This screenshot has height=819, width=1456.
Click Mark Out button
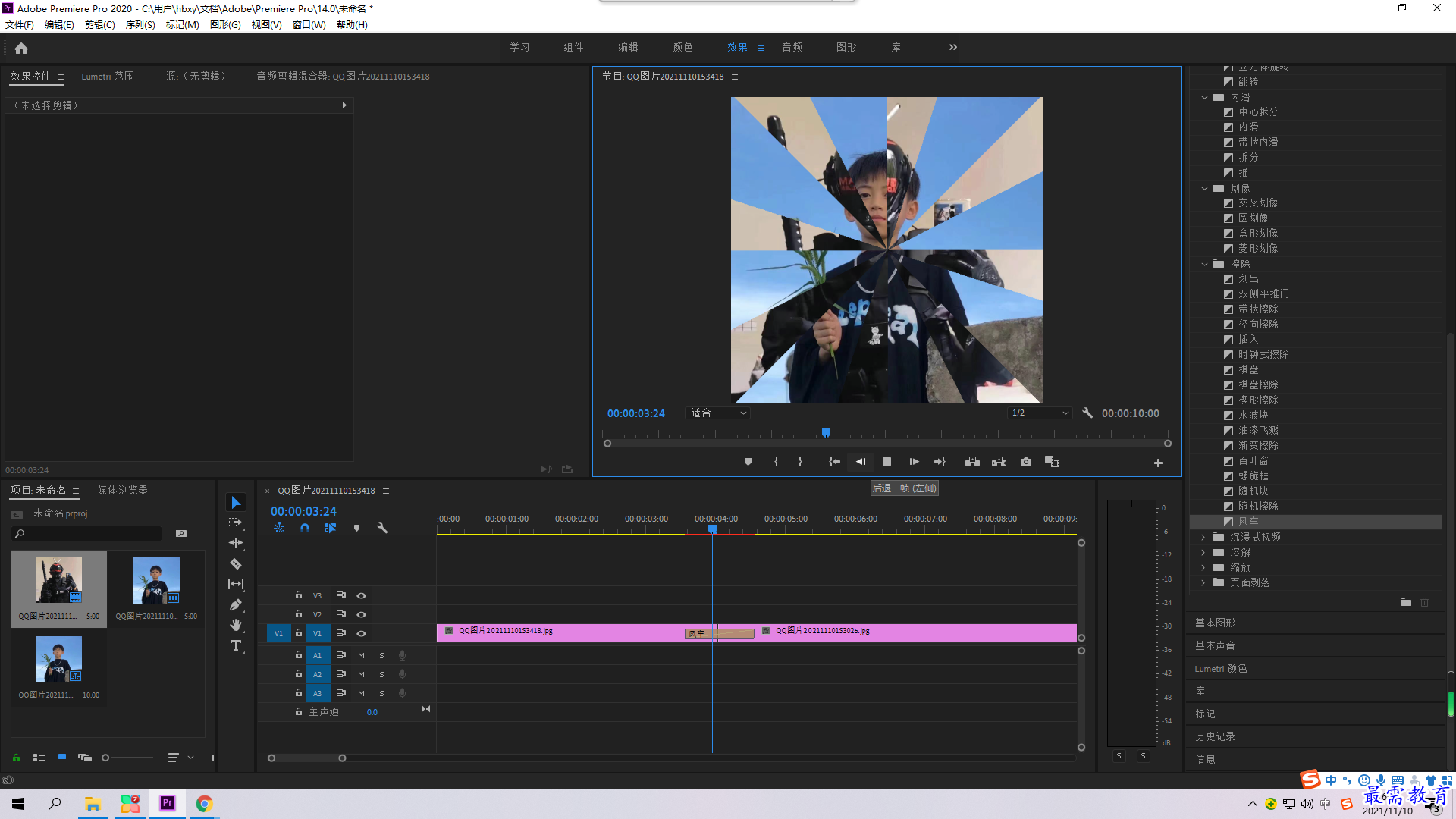pos(800,462)
